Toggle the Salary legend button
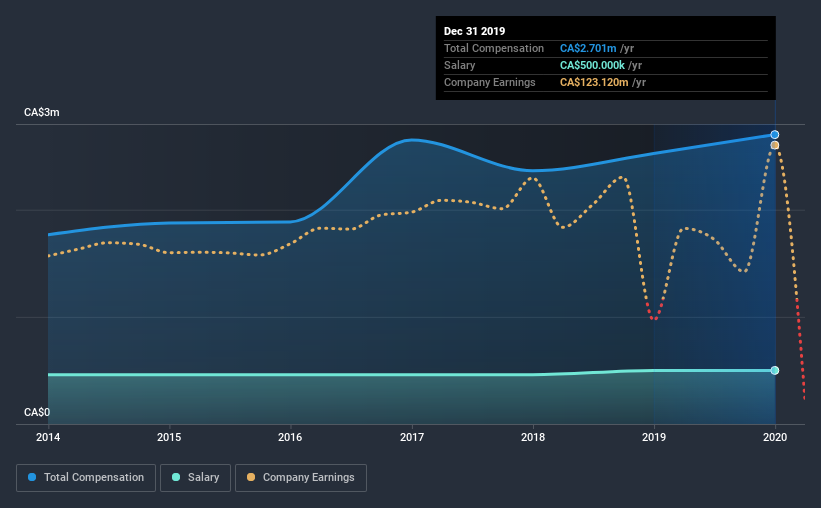This screenshot has height=508, width=821. pos(195,478)
